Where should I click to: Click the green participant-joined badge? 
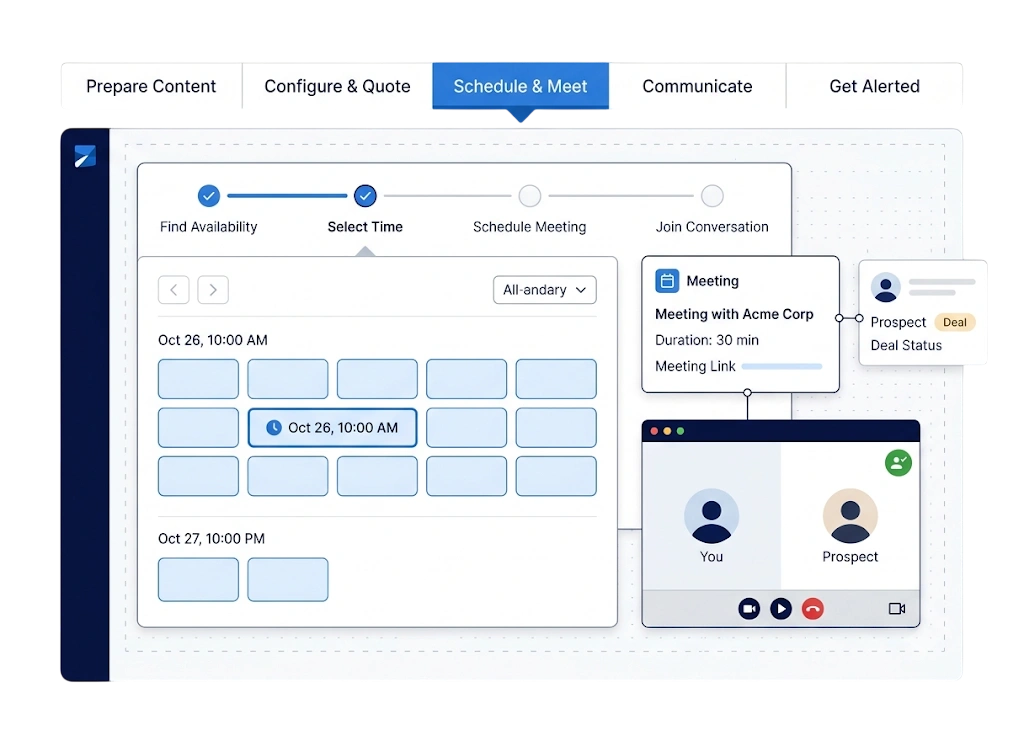click(x=898, y=463)
